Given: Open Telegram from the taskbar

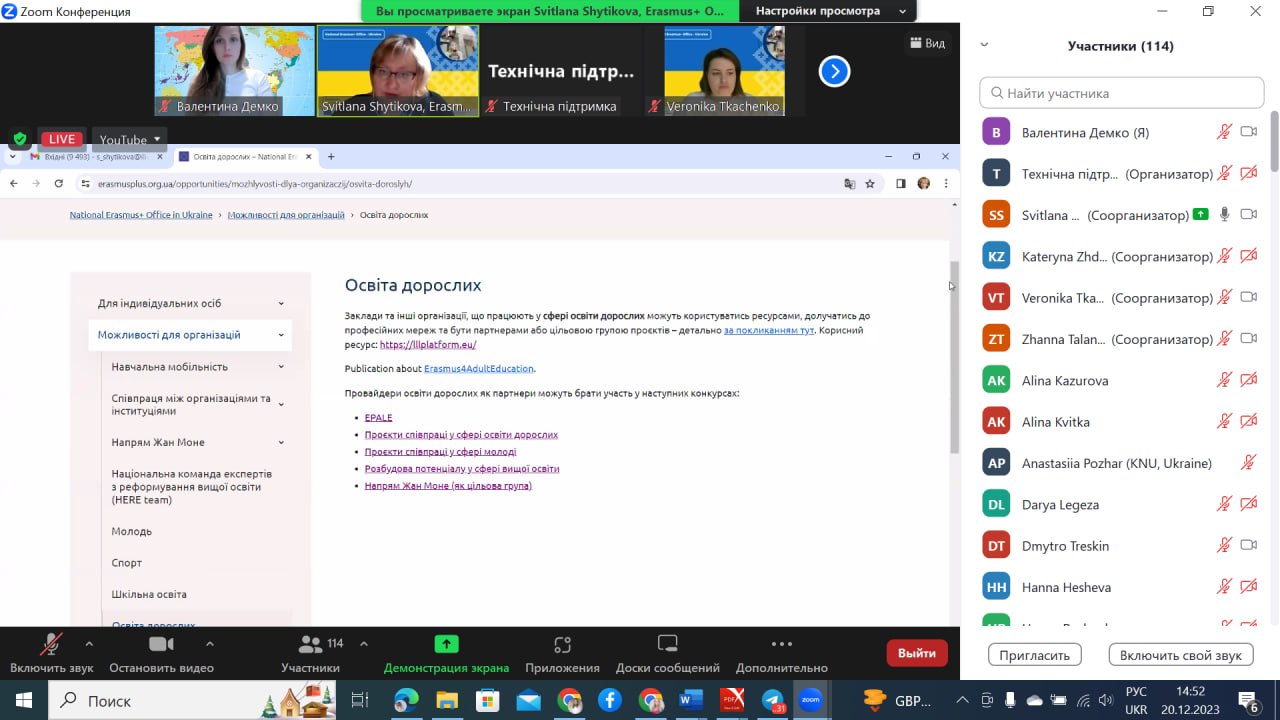Looking at the screenshot, I should 773,700.
